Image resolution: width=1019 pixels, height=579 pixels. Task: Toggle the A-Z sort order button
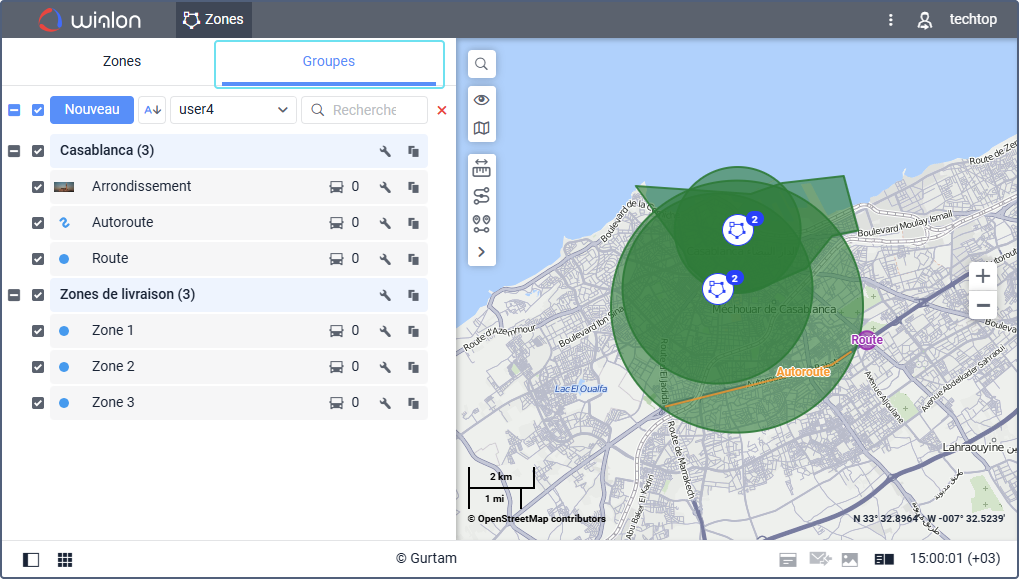click(x=152, y=110)
